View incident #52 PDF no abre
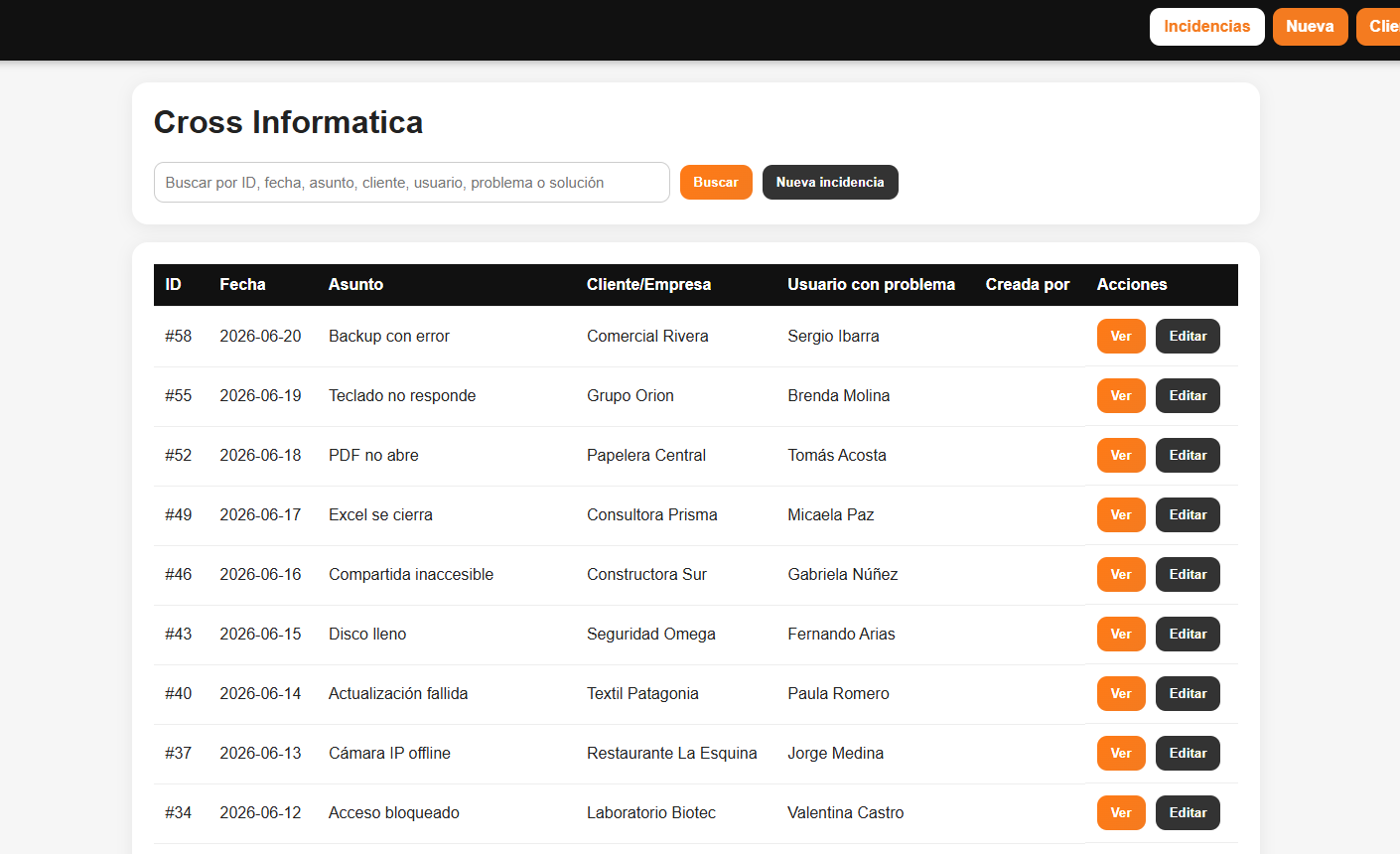This screenshot has height=854, width=1400. click(1121, 456)
